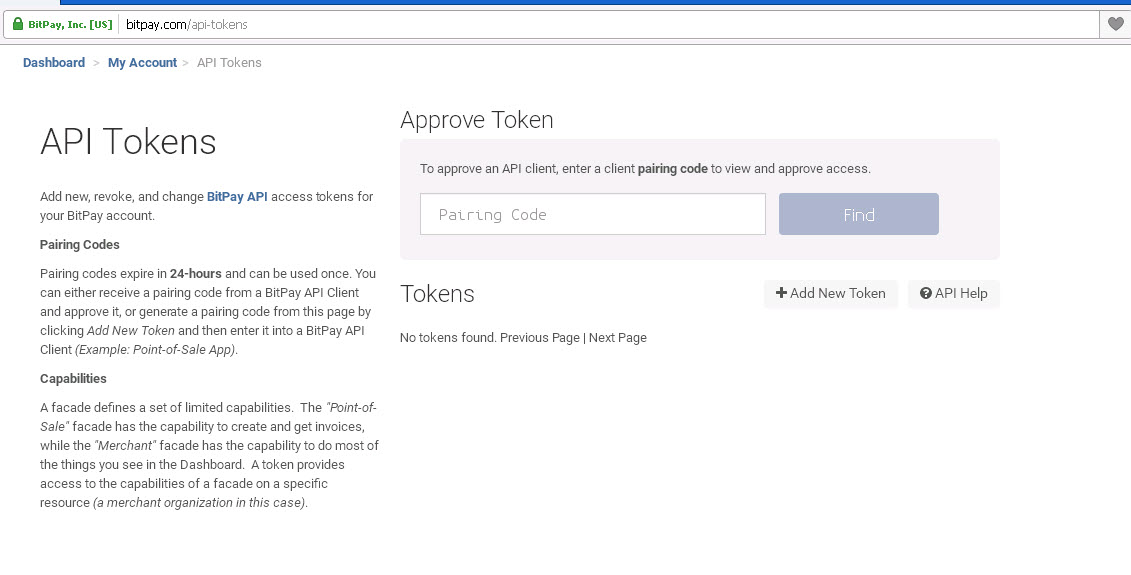The width and height of the screenshot is (1131, 575).
Task: Go to Next Page of tokens
Action: tap(618, 337)
